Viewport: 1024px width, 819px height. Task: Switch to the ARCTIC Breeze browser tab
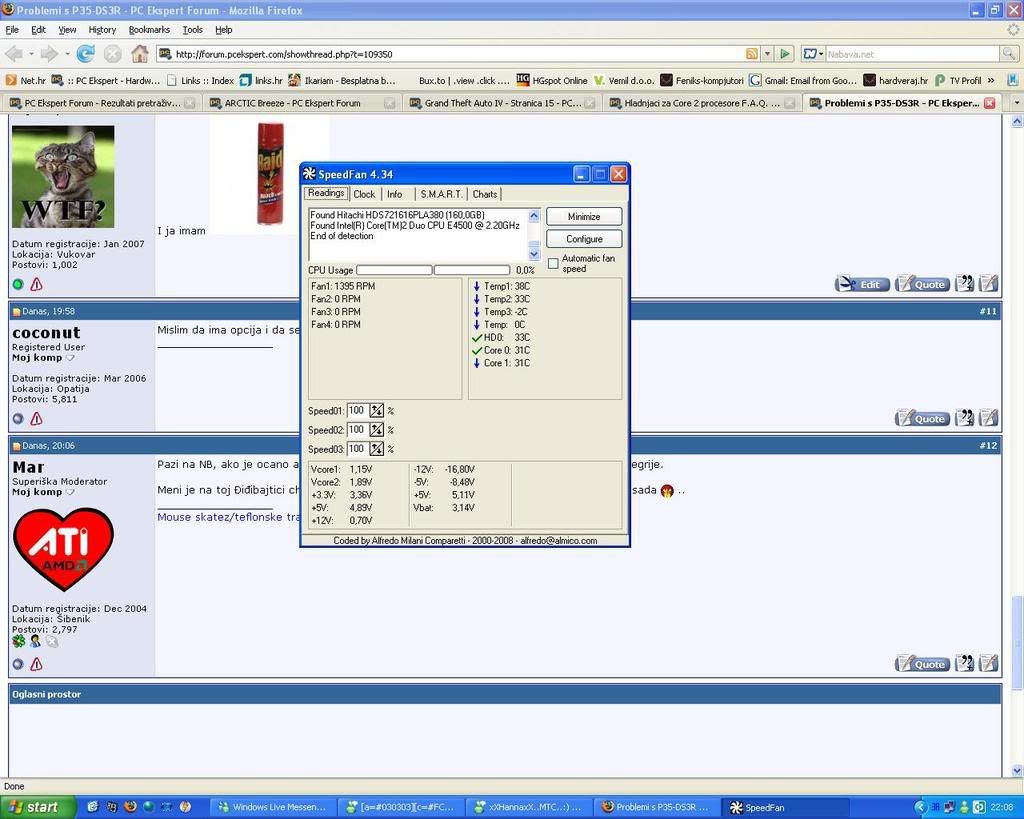pyautogui.click(x=301, y=103)
